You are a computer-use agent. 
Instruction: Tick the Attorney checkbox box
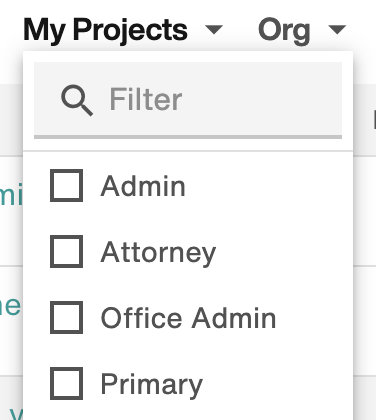pyautogui.click(x=67, y=251)
